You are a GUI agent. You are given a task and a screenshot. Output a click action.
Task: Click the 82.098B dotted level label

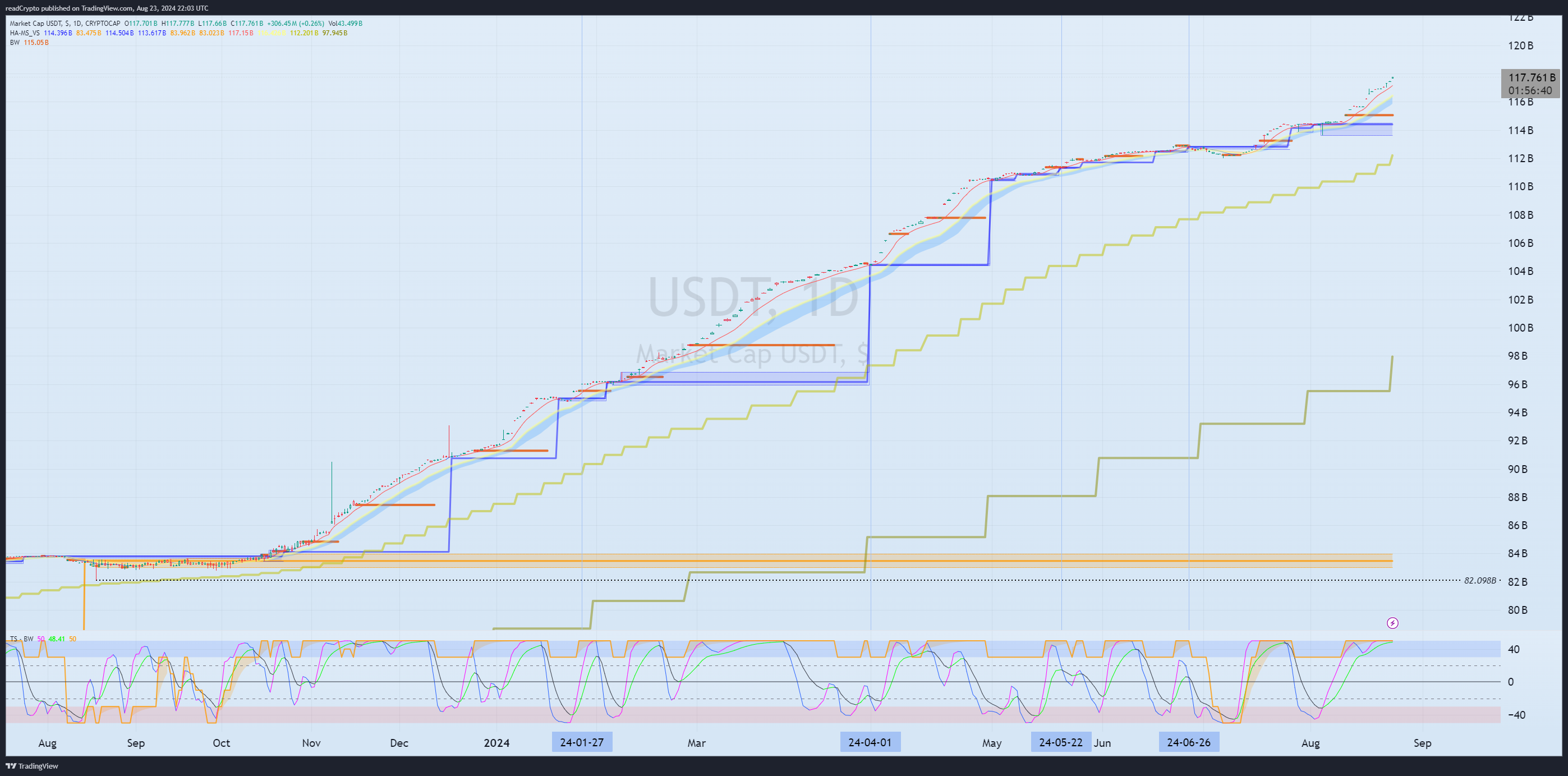(1480, 580)
